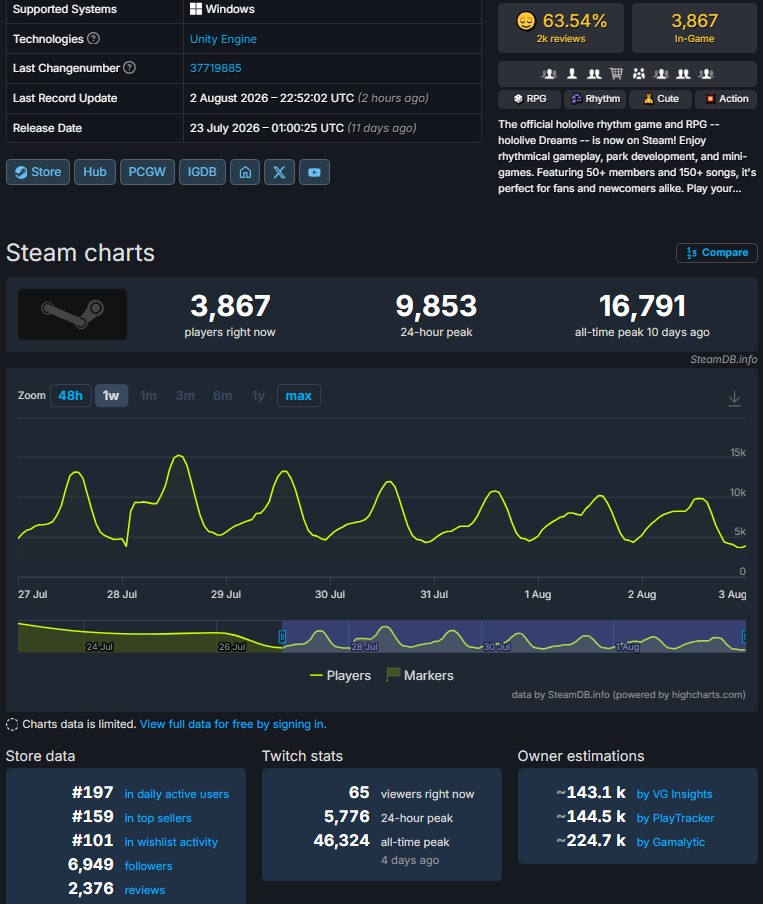The height and width of the screenshot is (904, 763).
Task: Click the Compare button in Steam charts
Action: coord(717,253)
